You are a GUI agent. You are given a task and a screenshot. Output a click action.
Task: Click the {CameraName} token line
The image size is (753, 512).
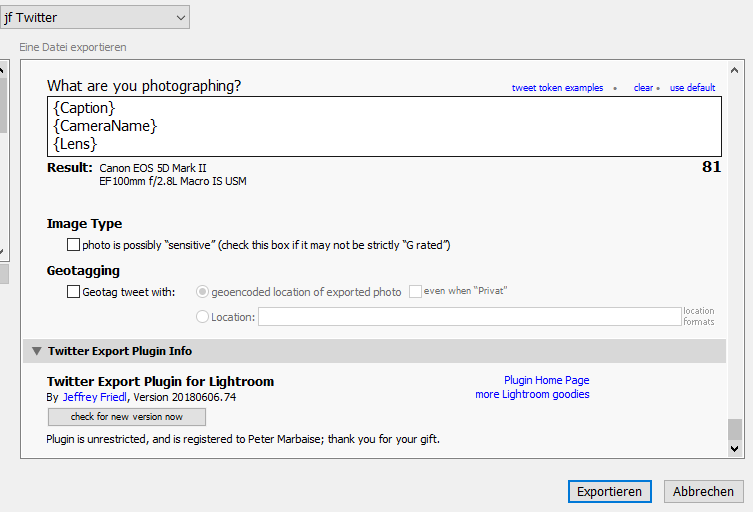(105, 126)
